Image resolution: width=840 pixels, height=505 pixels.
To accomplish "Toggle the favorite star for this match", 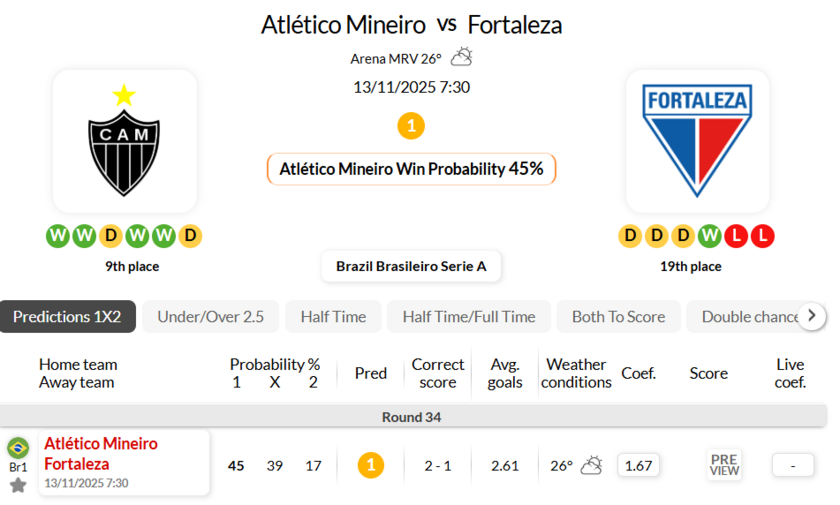I will 18,485.
